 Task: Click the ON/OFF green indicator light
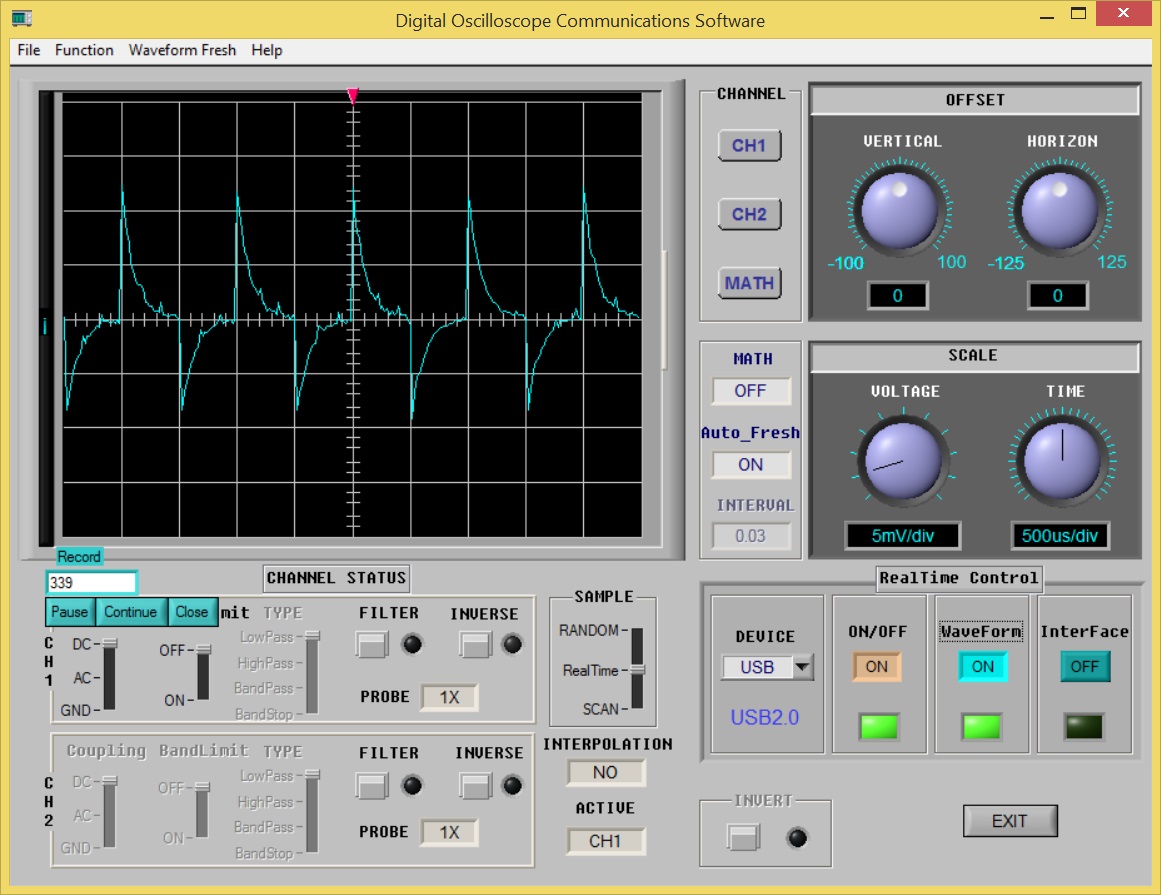coord(879,727)
